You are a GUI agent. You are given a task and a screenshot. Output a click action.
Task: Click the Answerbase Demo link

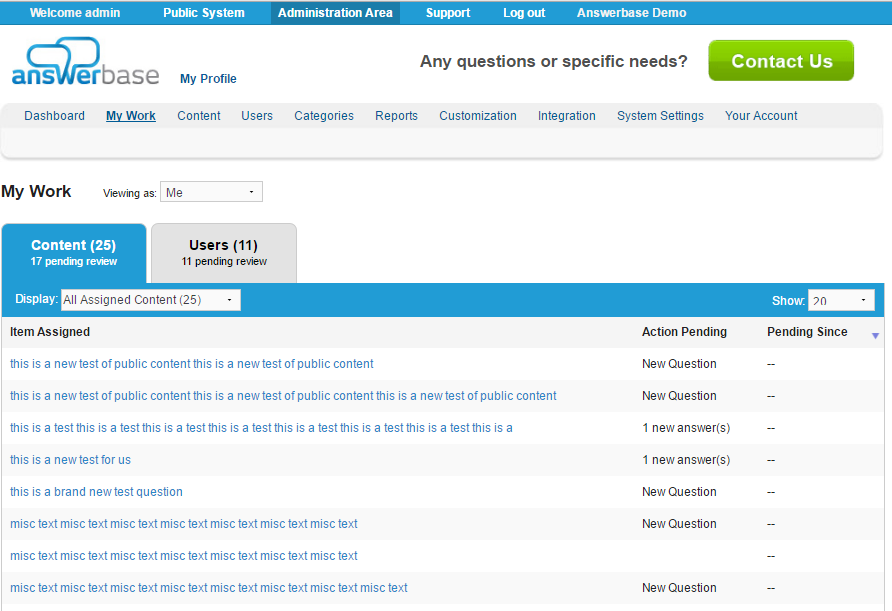coord(631,13)
